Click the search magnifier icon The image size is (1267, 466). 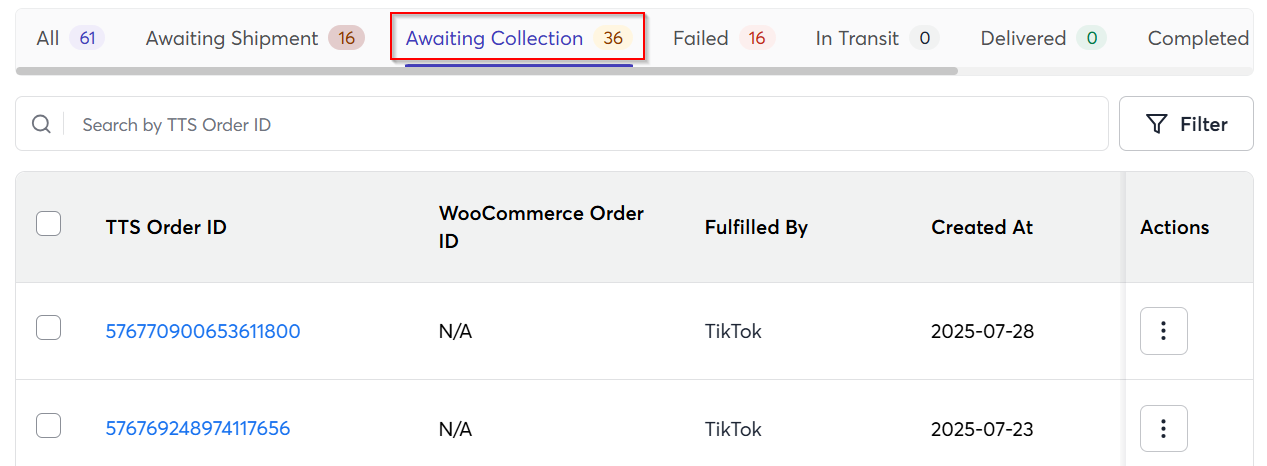41,124
